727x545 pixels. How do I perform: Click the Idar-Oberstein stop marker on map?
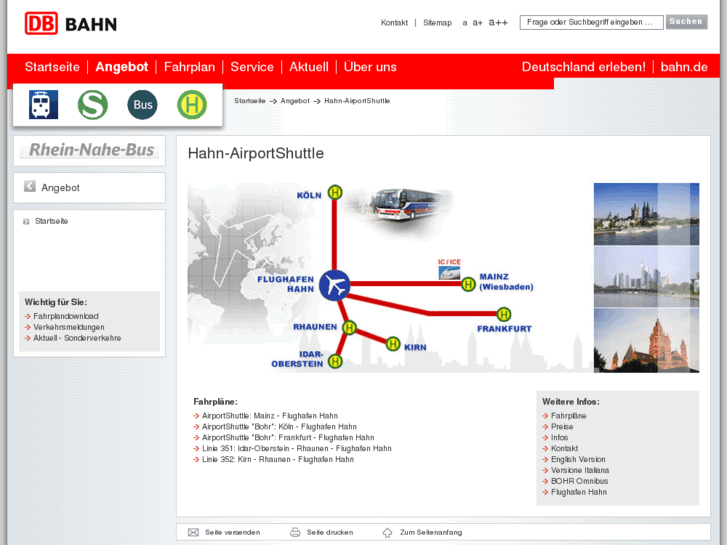pyautogui.click(x=335, y=361)
